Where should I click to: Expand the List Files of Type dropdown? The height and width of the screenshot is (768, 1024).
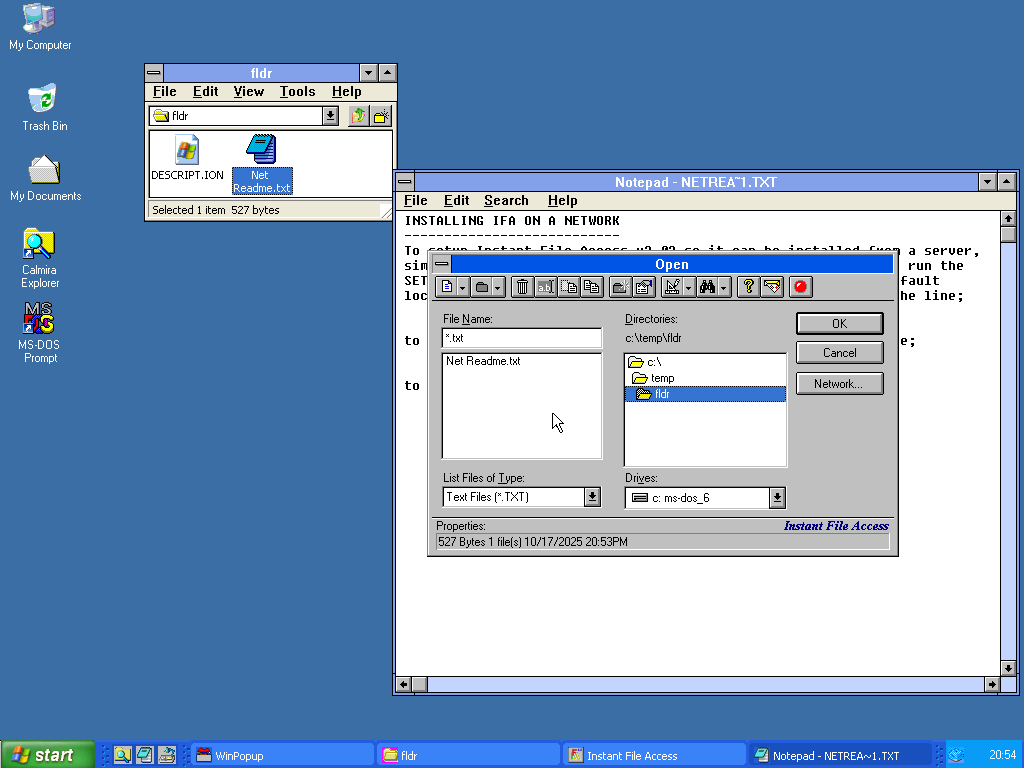coord(592,497)
